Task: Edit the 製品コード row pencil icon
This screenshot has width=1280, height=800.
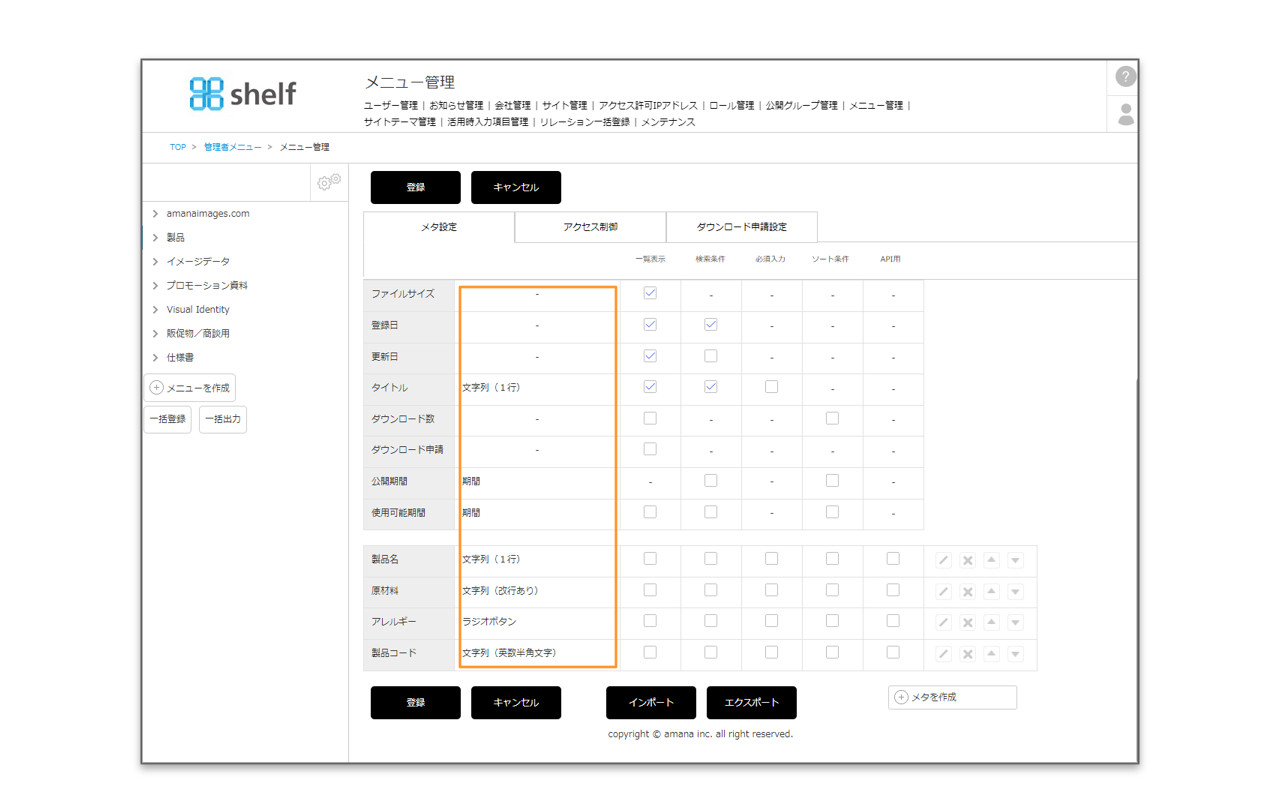Action: coord(943,653)
